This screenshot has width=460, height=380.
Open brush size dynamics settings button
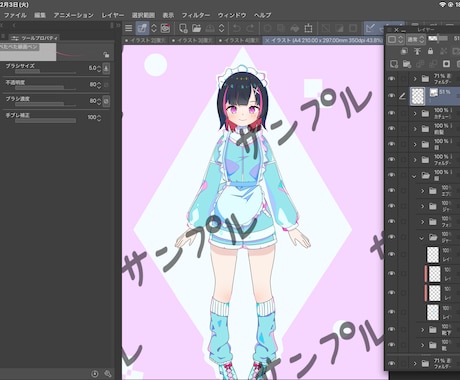point(106,68)
